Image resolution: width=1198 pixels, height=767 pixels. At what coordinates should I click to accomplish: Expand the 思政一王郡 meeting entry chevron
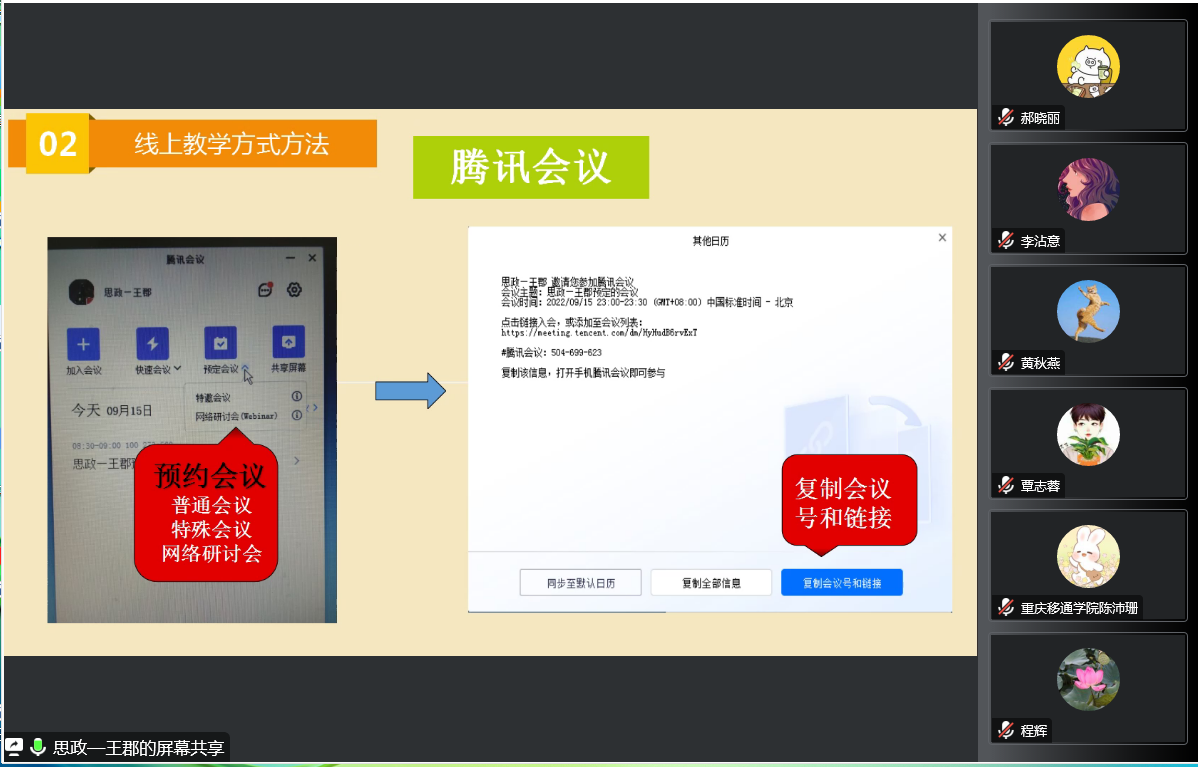coord(296,461)
